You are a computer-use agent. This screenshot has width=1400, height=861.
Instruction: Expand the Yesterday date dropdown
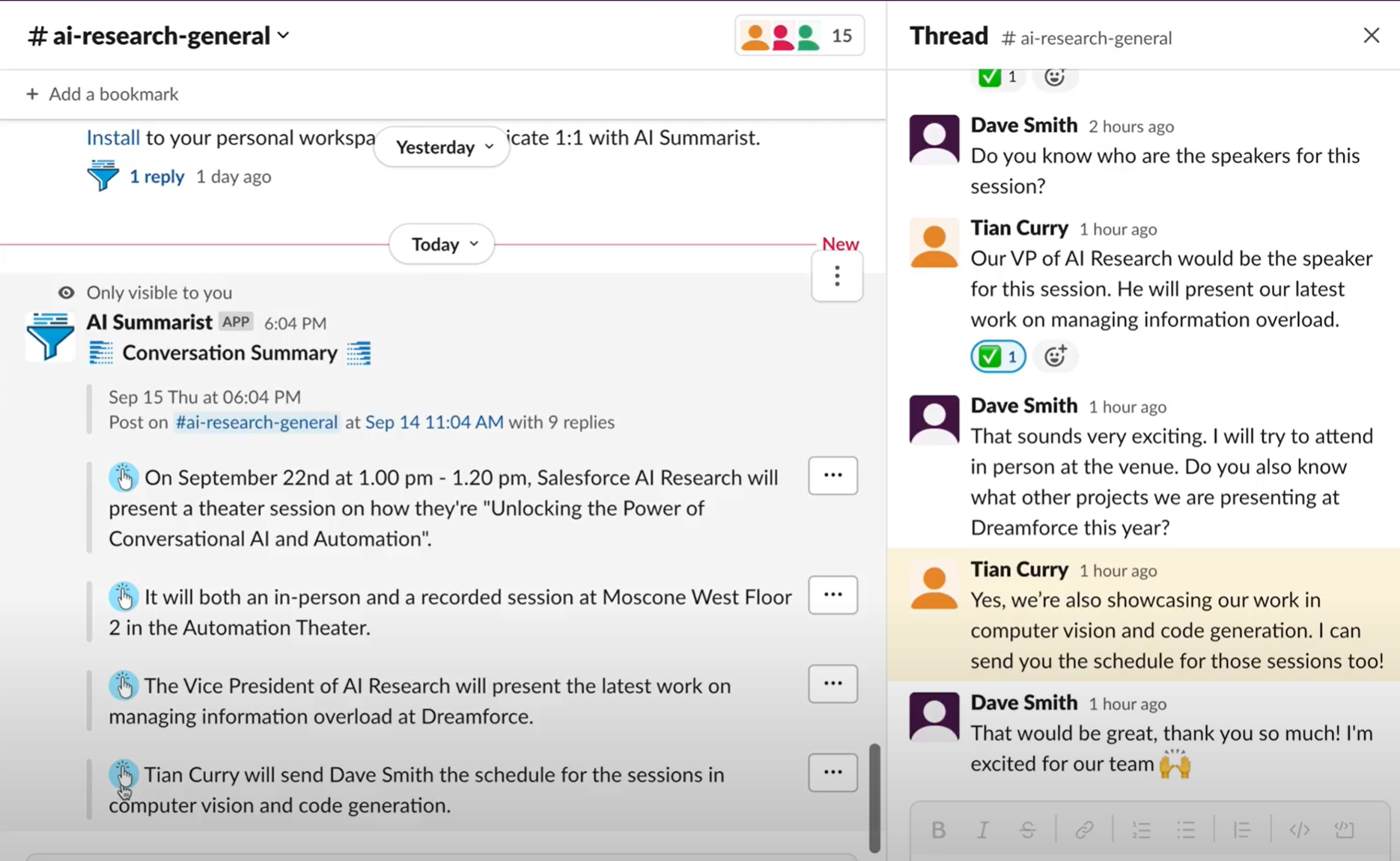click(x=443, y=147)
